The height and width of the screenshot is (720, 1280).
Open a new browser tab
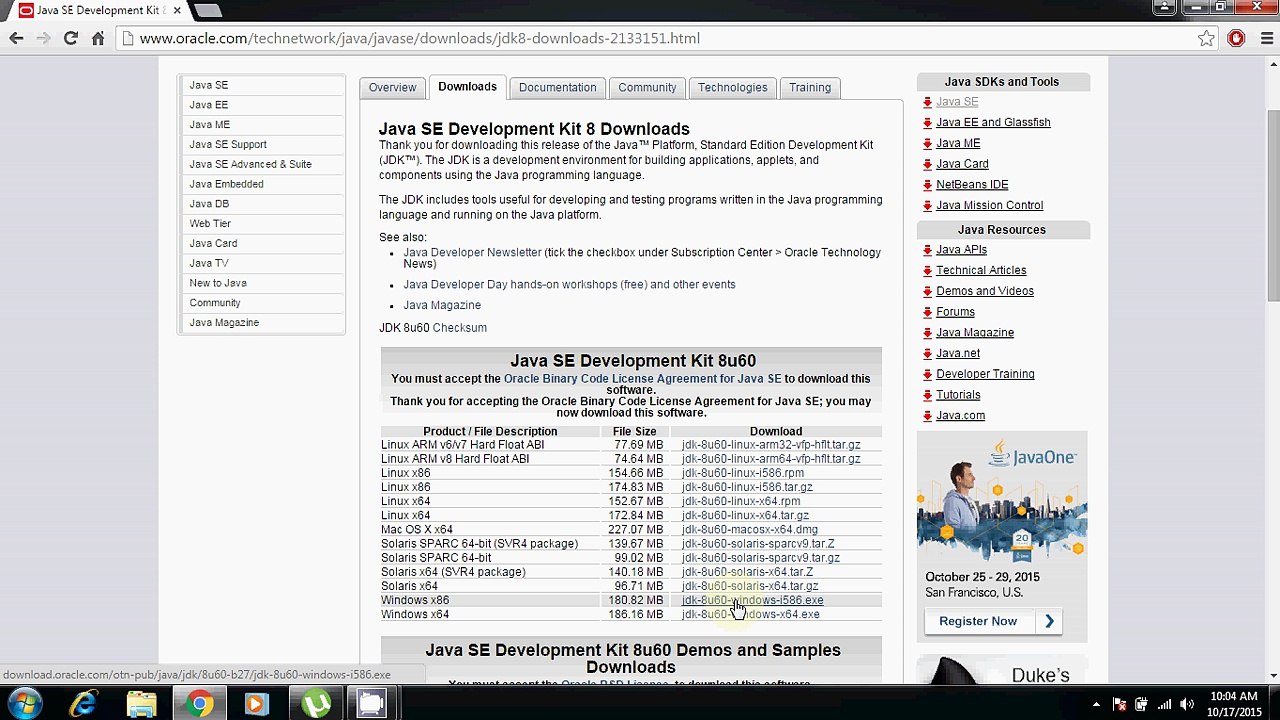pyautogui.click(x=208, y=10)
